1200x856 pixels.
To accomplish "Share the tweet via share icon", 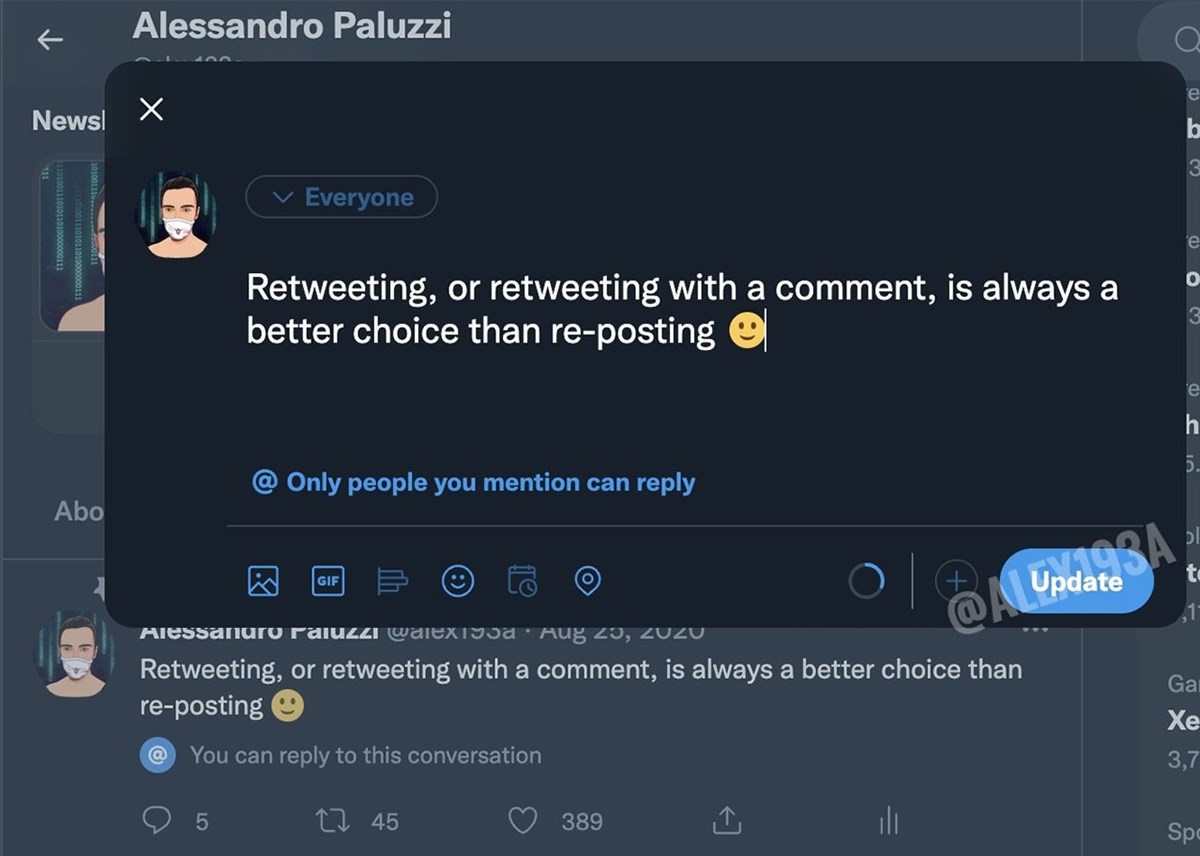I will coord(725,821).
